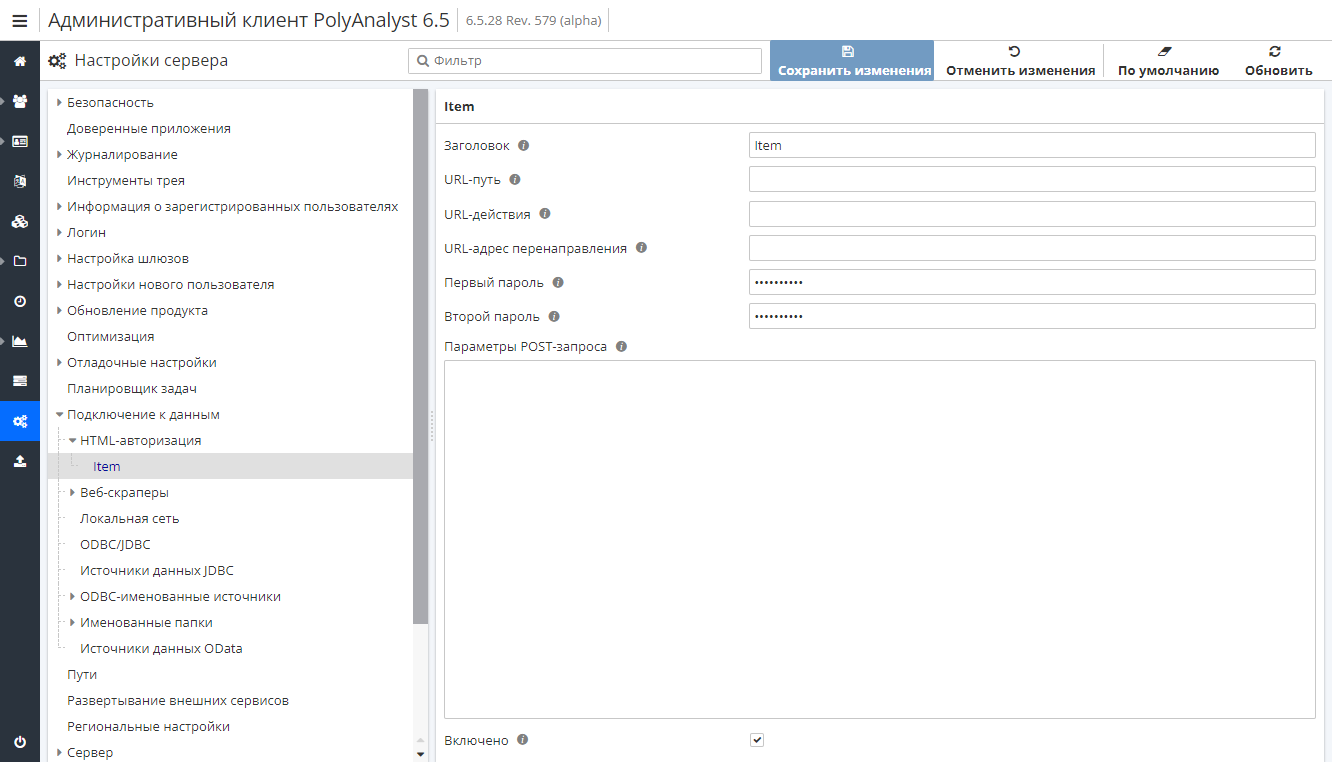Select Локальная сеть in tree
1332x762 pixels.
coord(130,518)
